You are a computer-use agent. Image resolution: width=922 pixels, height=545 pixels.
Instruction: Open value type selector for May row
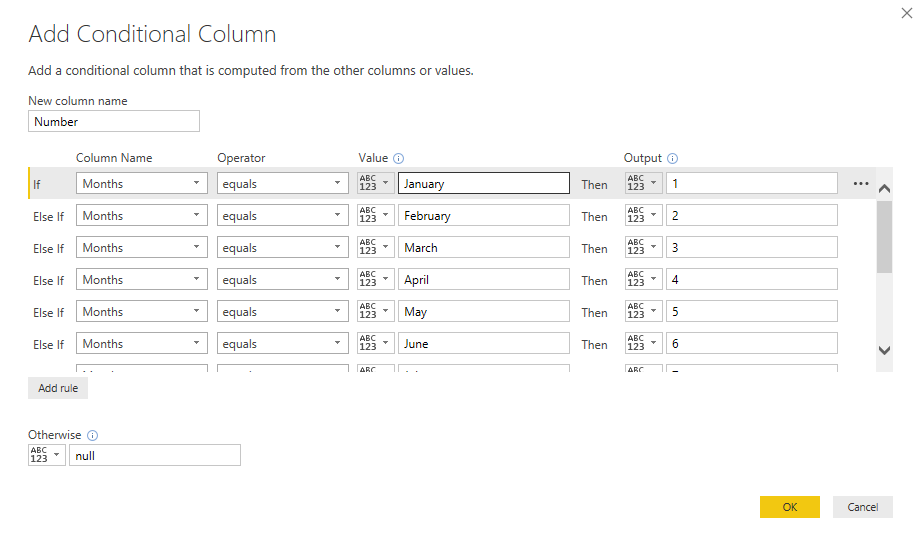coord(376,311)
